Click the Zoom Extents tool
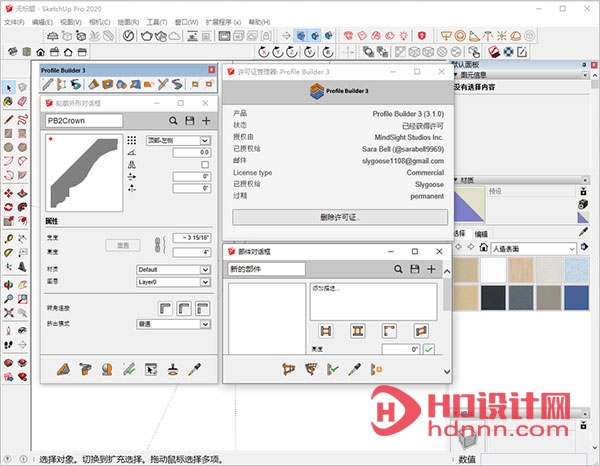 click(8, 313)
